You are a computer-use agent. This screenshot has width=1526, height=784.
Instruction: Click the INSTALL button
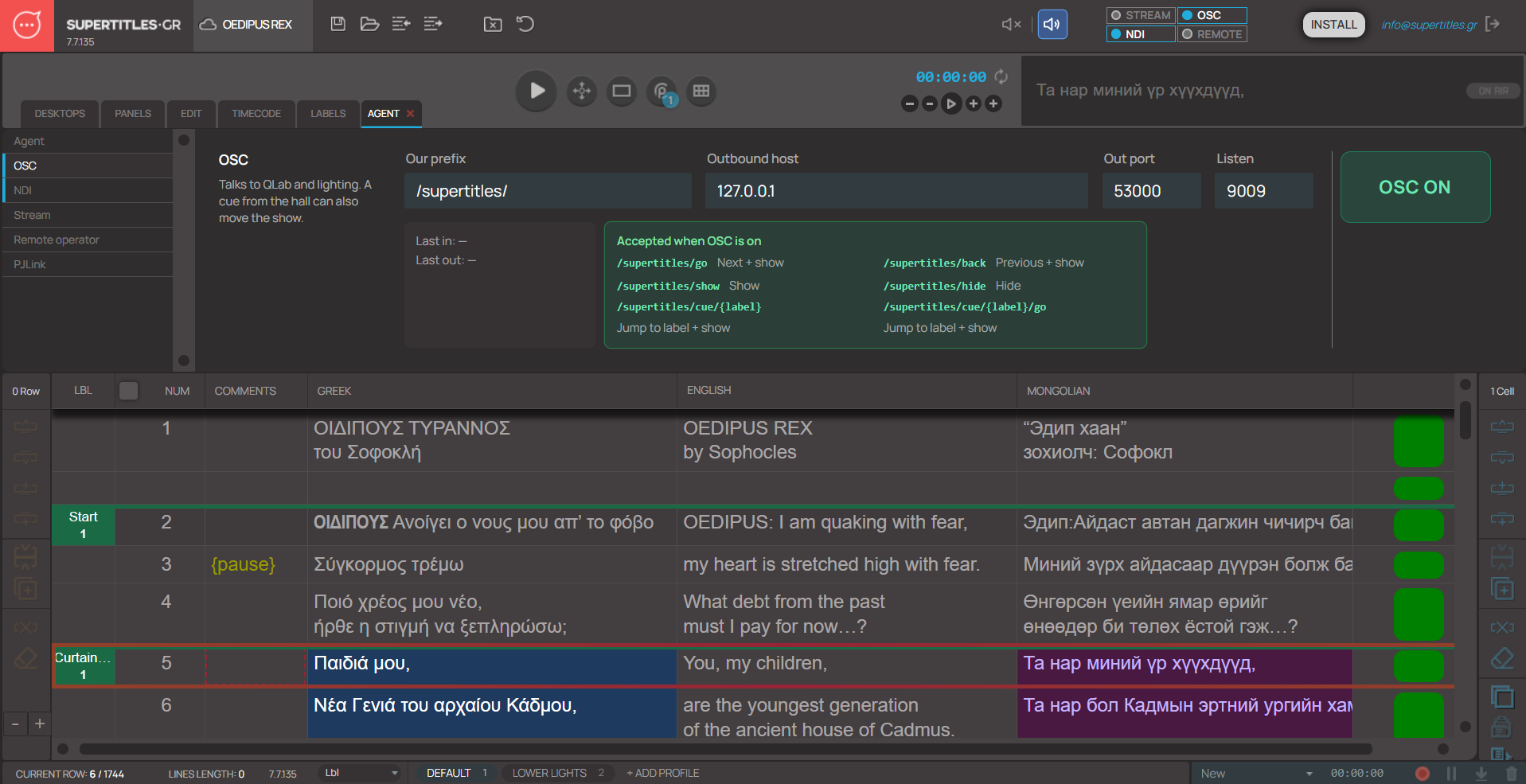[1333, 25]
